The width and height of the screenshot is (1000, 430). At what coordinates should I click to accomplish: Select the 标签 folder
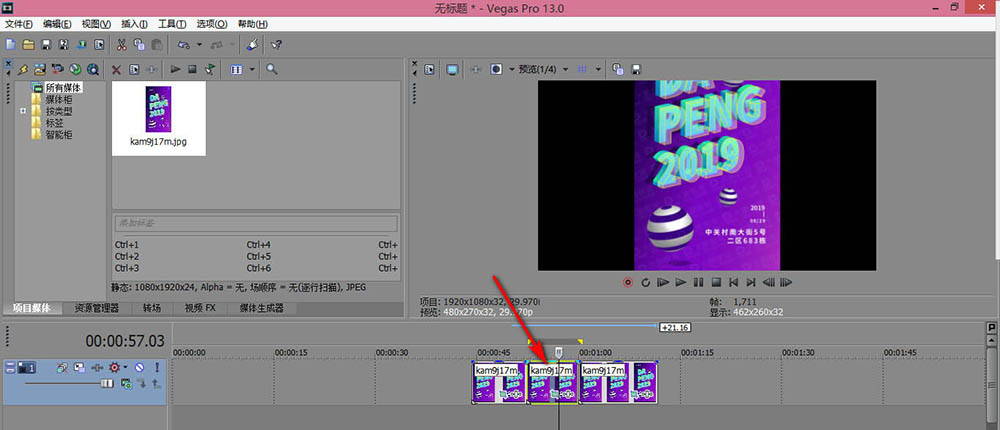pyautogui.click(x=54, y=123)
